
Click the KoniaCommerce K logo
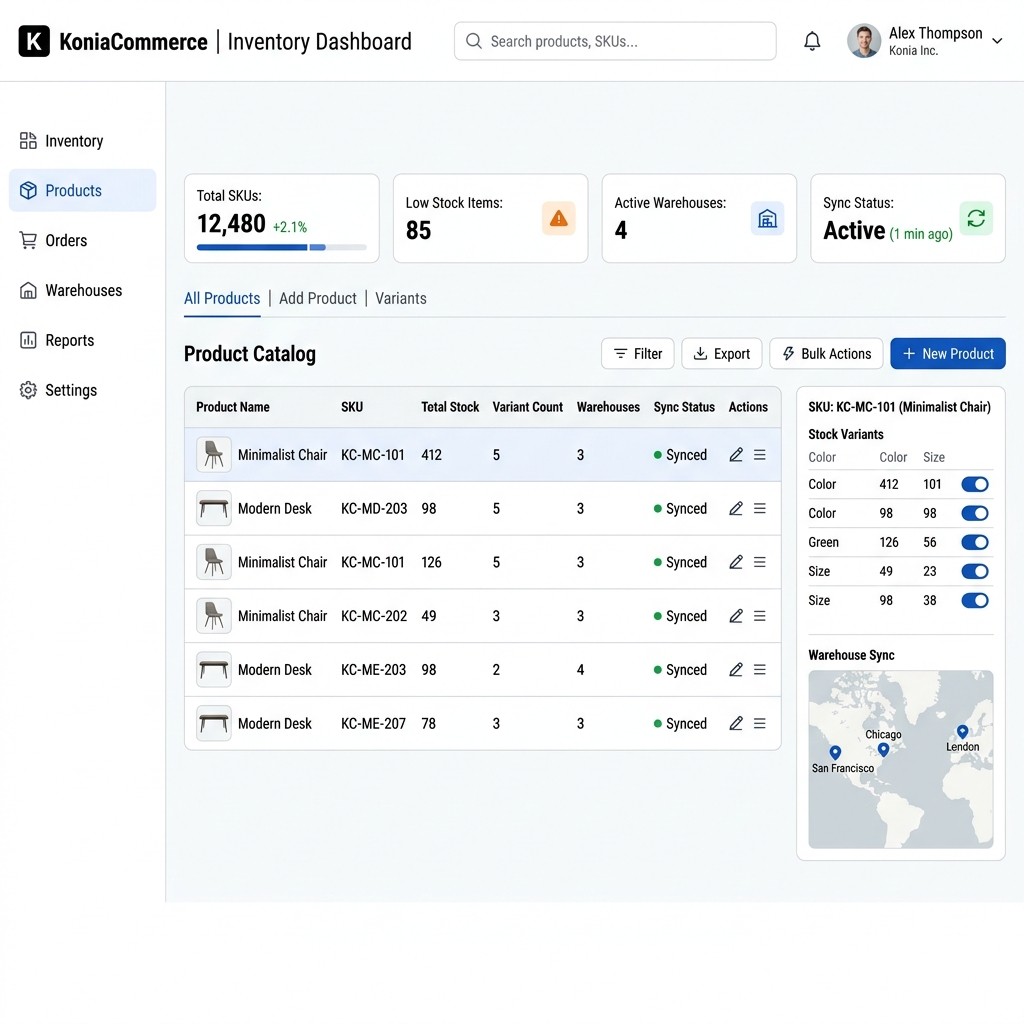[34, 41]
